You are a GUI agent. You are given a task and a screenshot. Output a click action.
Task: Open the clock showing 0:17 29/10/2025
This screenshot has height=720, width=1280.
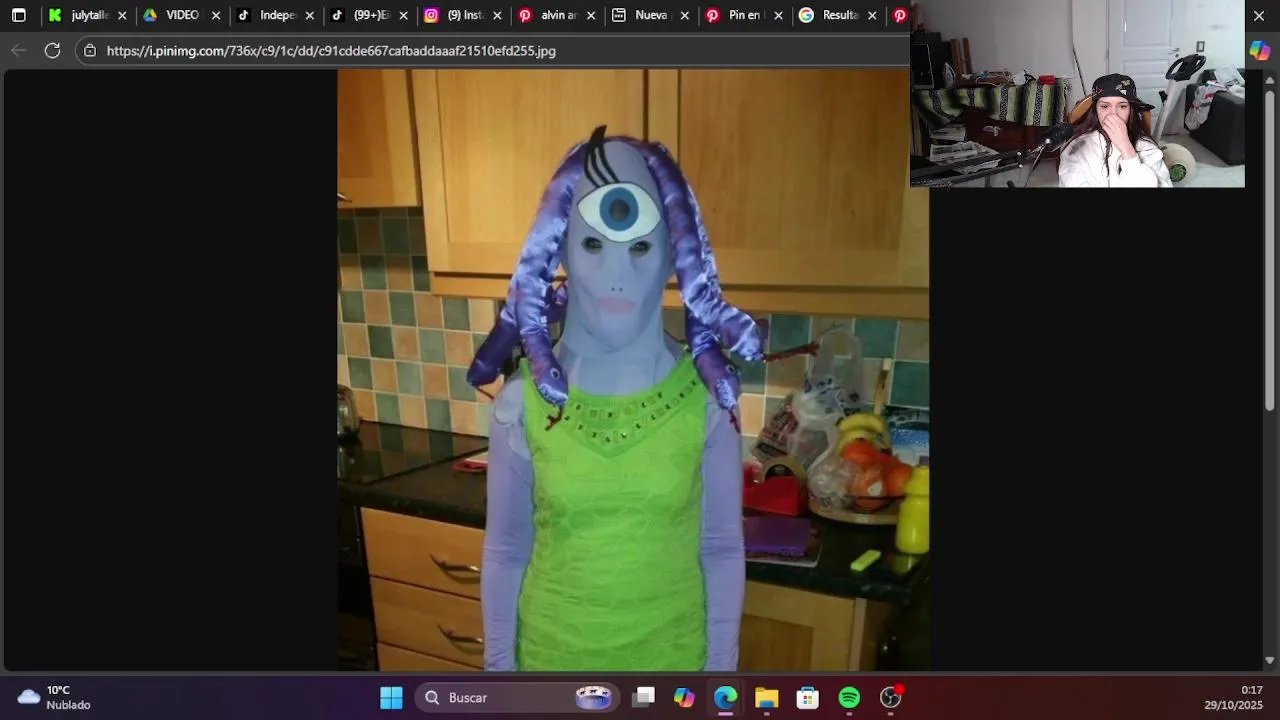(1234, 697)
